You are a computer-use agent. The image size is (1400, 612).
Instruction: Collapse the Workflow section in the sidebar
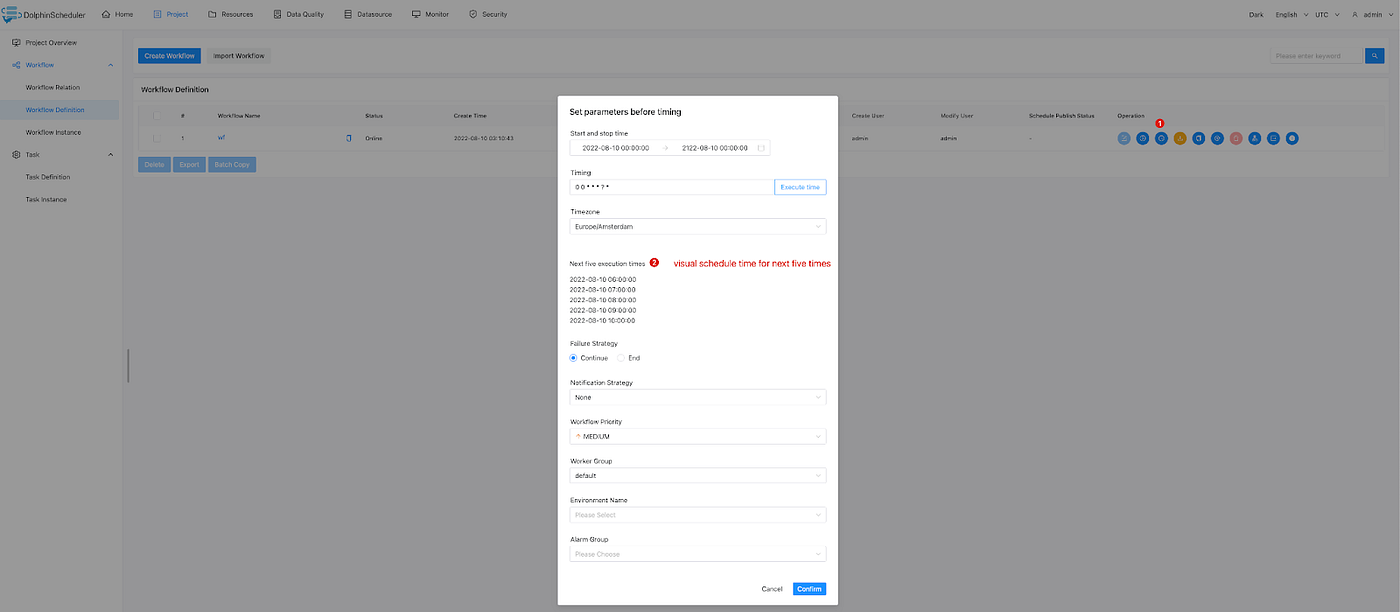tap(109, 64)
